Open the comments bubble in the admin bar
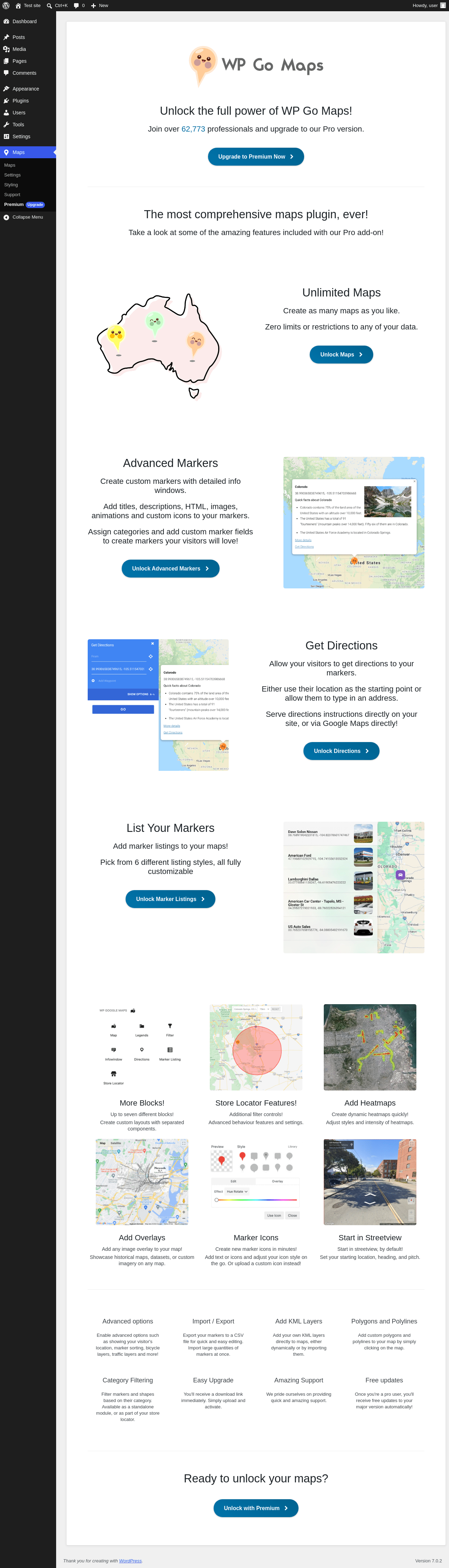This screenshot has height=1568, width=449. pyautogui.click(x=76, y=6)
